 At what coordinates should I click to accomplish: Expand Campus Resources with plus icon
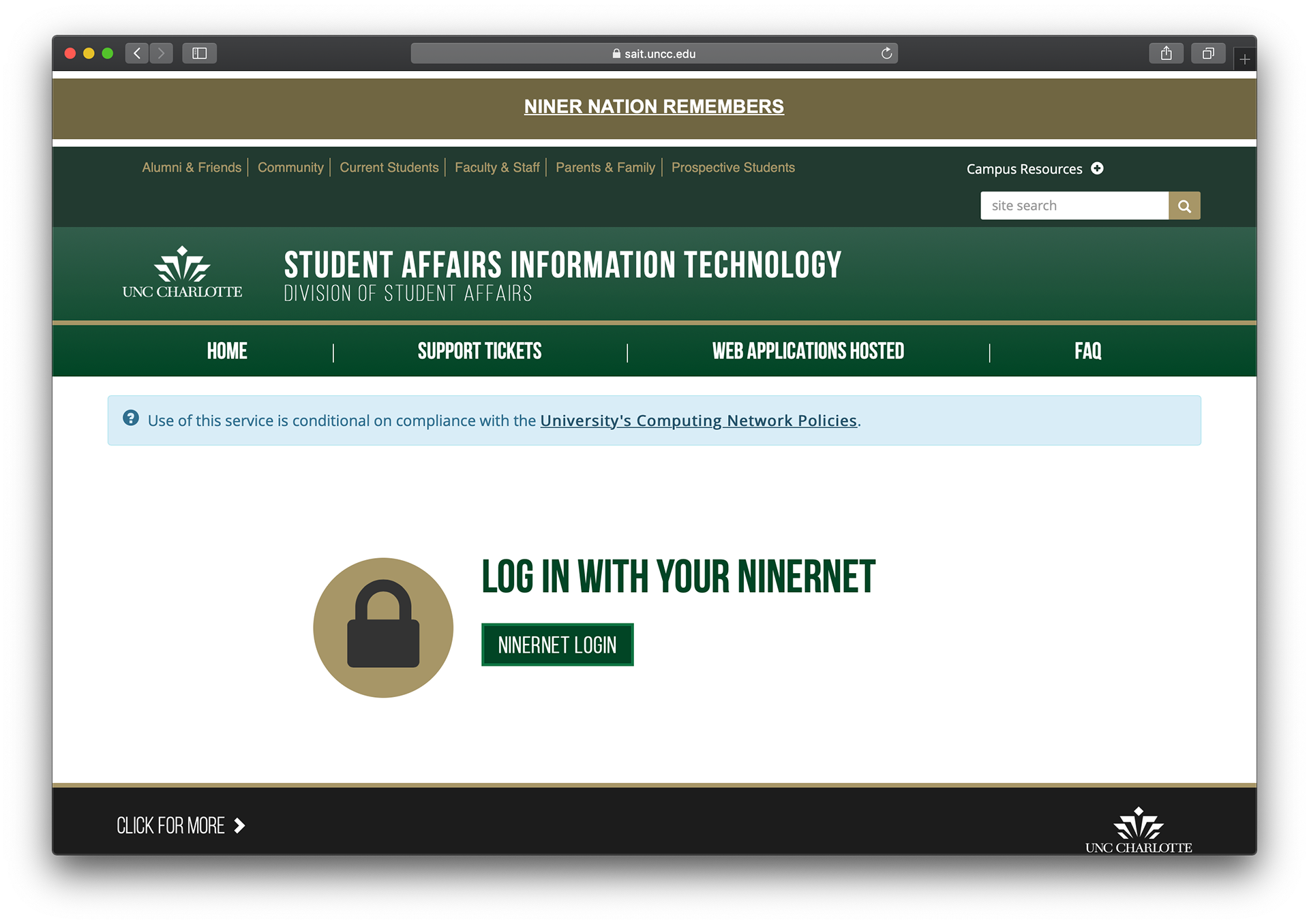click(x=1097, y=168)
